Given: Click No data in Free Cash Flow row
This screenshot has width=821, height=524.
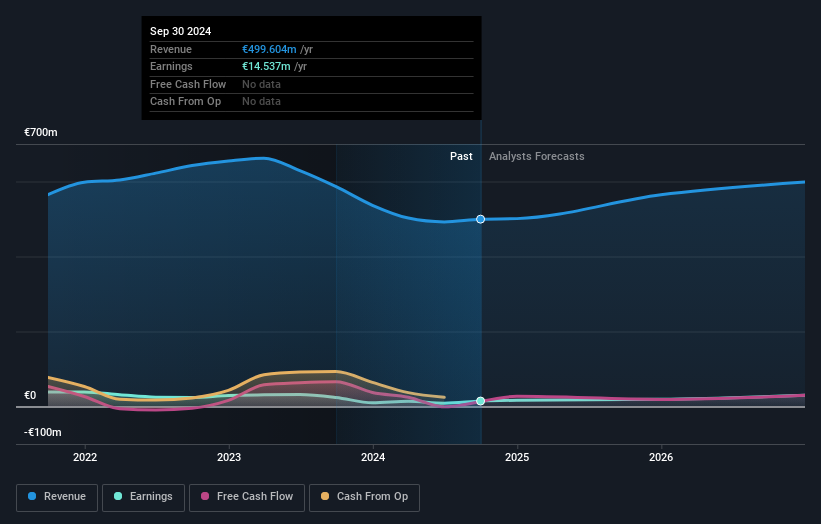Looking at the screenshot, I should pos(261,84).
